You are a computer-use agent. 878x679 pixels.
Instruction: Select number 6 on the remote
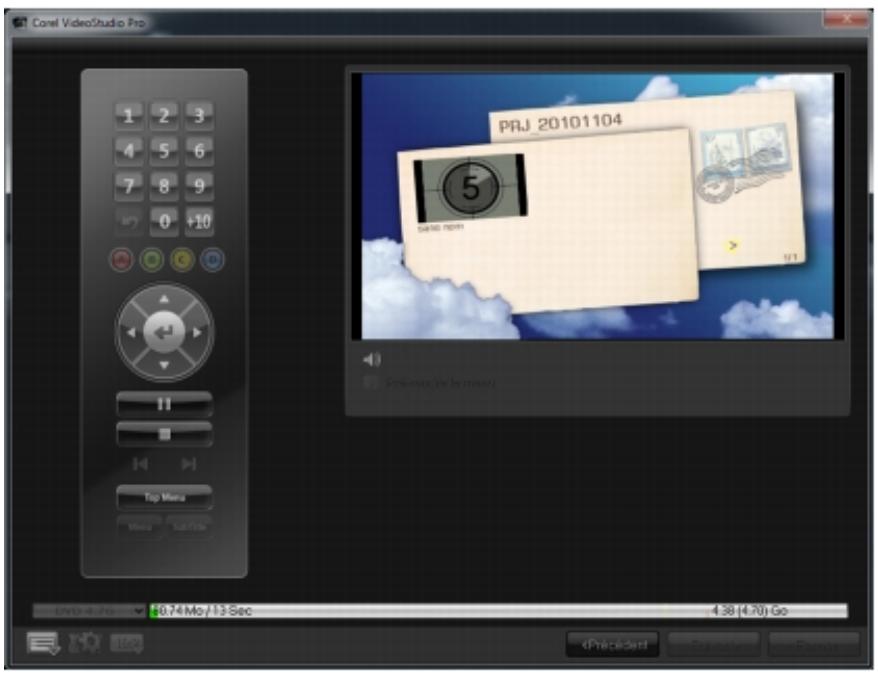[x=199, y=151]
